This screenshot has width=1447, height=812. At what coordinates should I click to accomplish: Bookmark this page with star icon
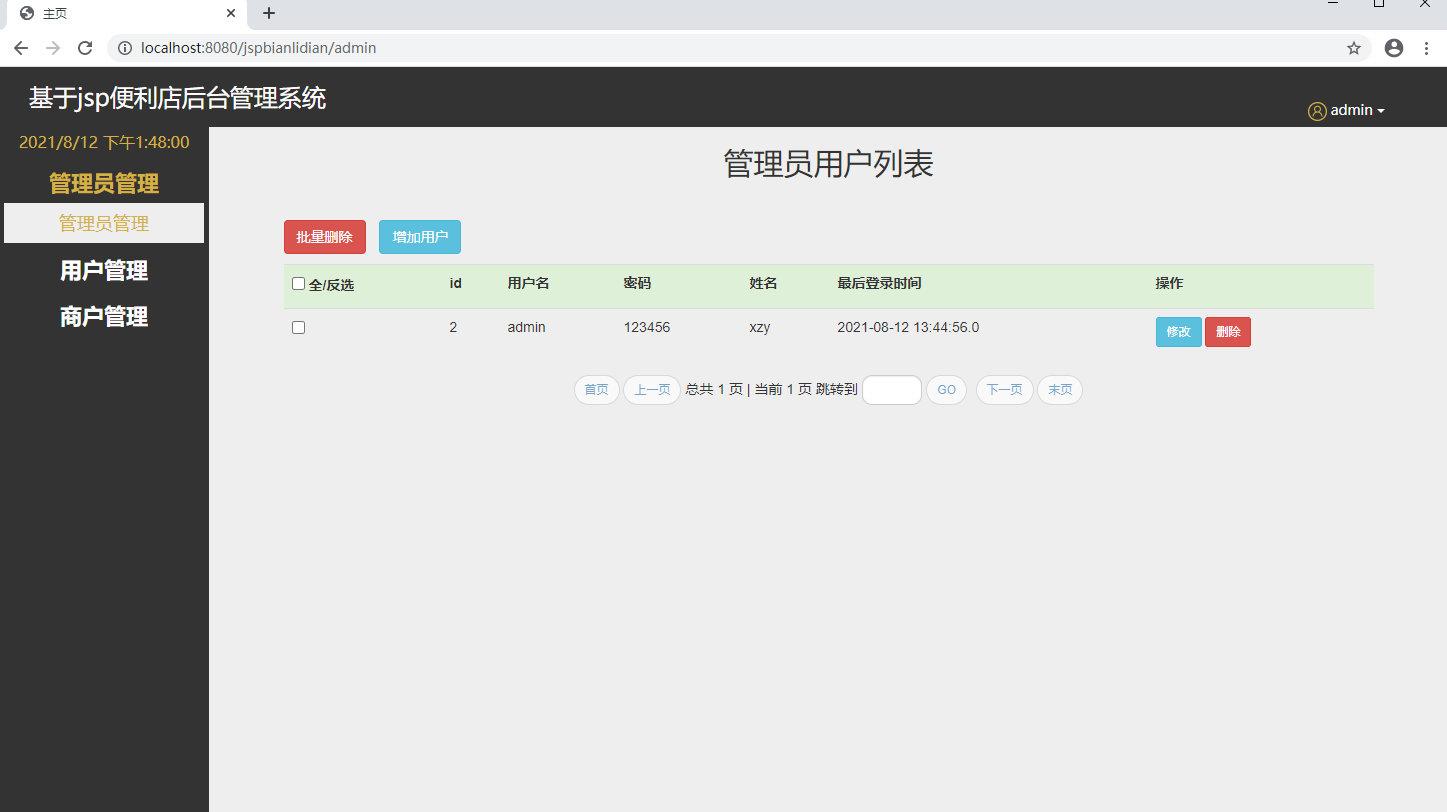1354,48
